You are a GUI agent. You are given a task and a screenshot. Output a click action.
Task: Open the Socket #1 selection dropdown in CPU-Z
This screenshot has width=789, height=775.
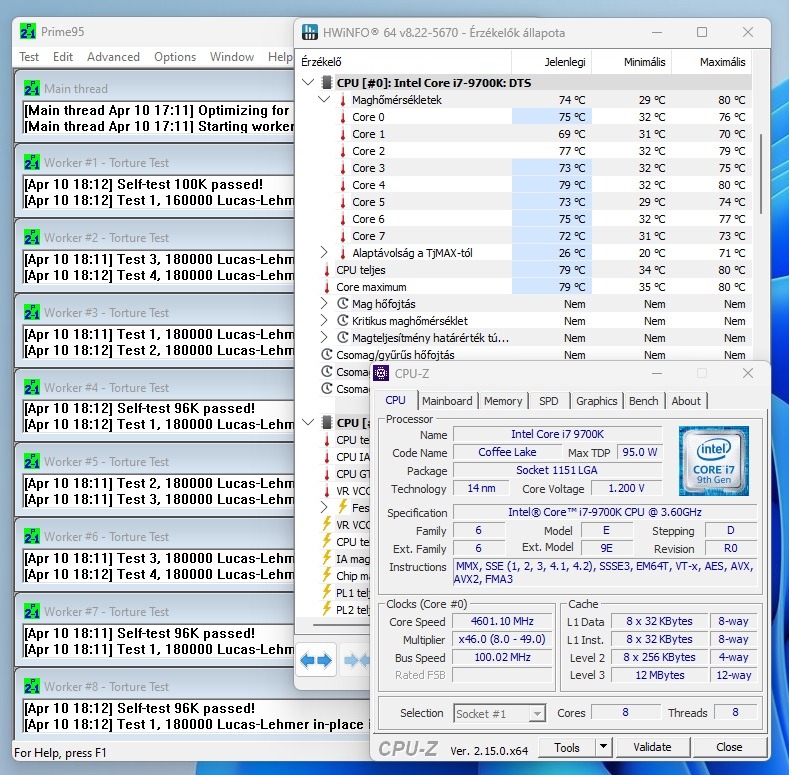537,713
